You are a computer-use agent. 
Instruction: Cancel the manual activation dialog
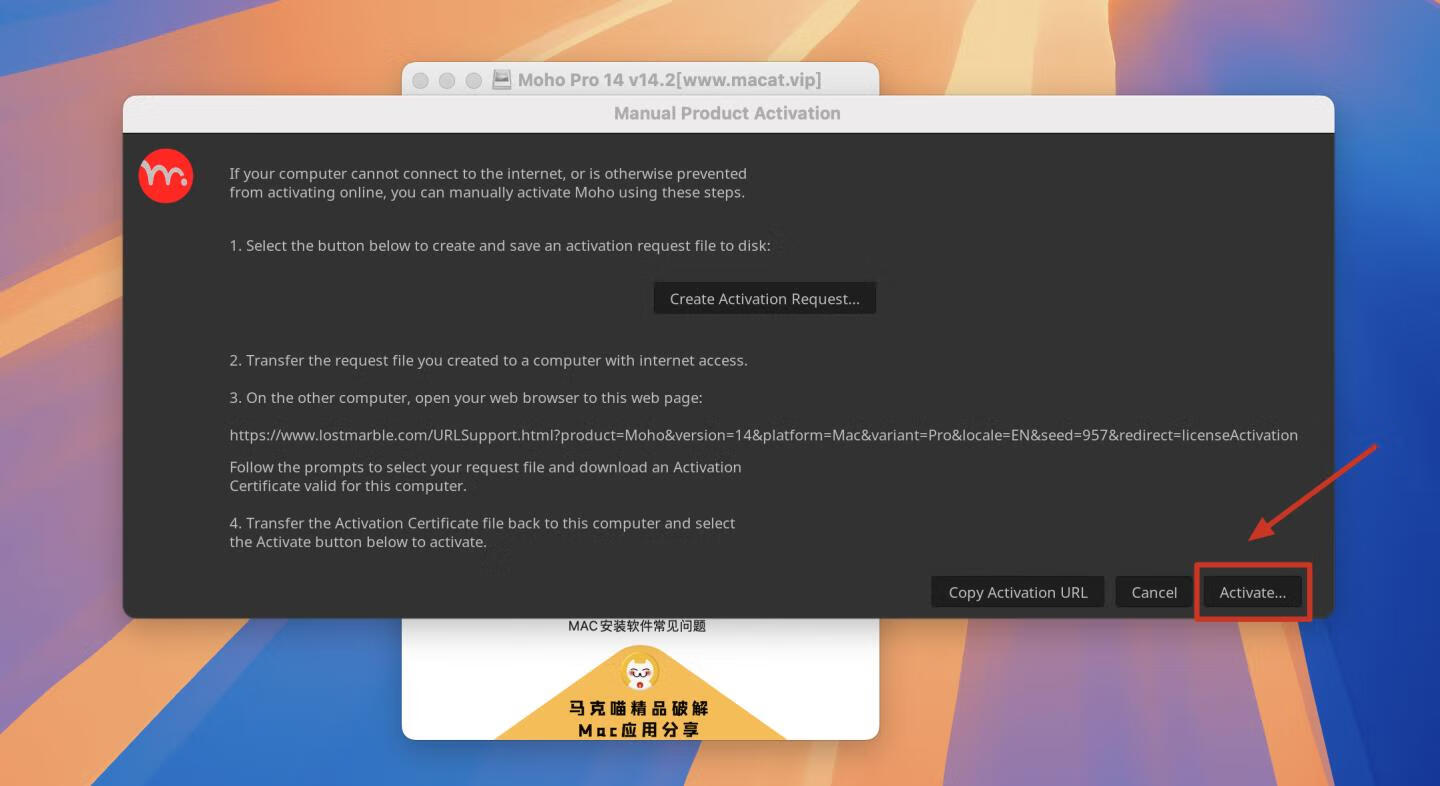[1153, 592]
